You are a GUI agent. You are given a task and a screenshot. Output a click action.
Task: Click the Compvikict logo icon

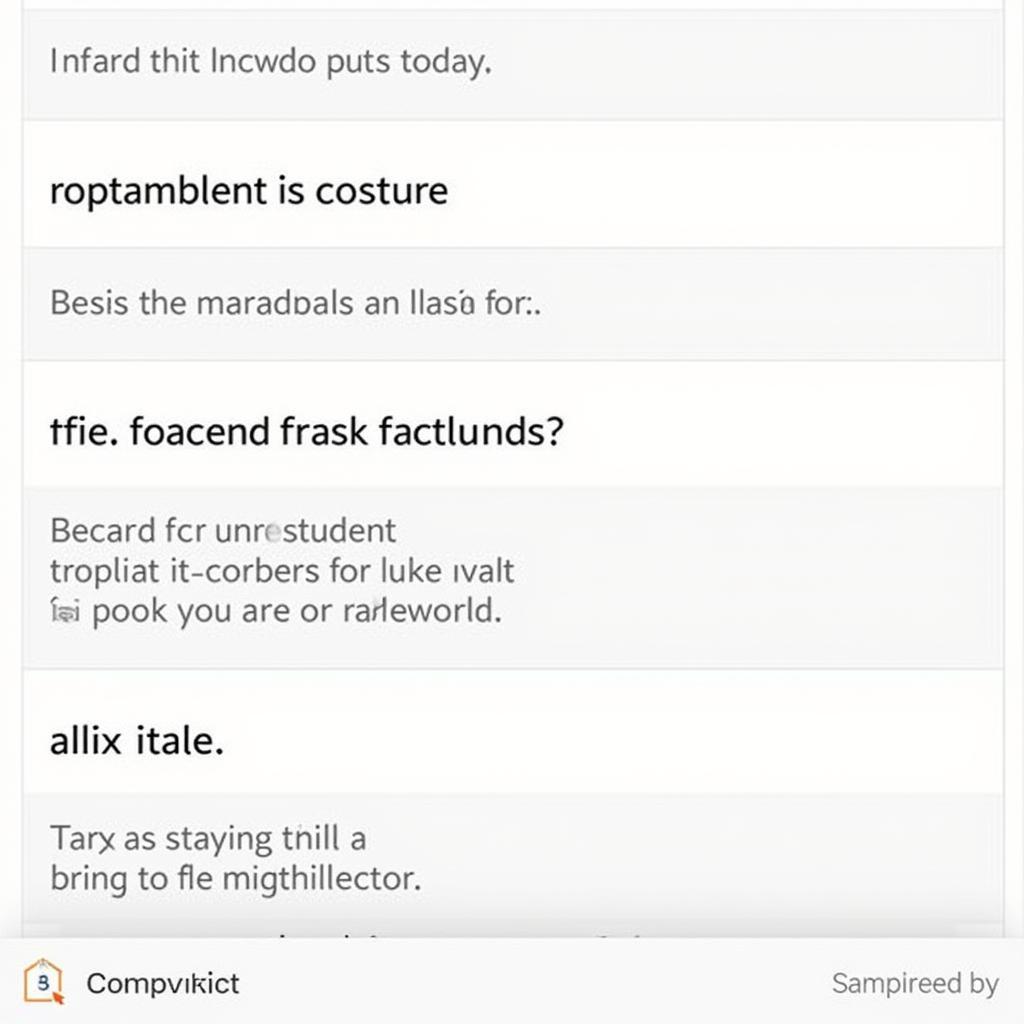click(43, 982)
